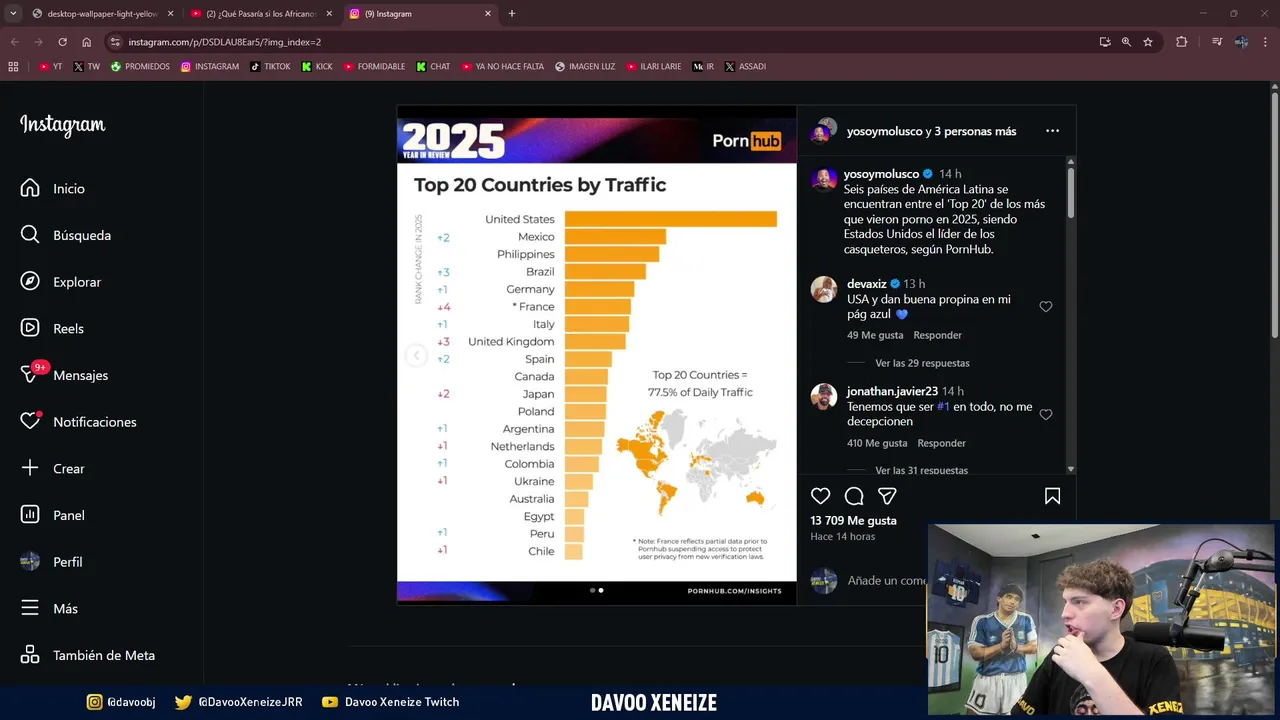
Task: Open Mensajes with 9+ badge
Action: click(x=64, y=375)
